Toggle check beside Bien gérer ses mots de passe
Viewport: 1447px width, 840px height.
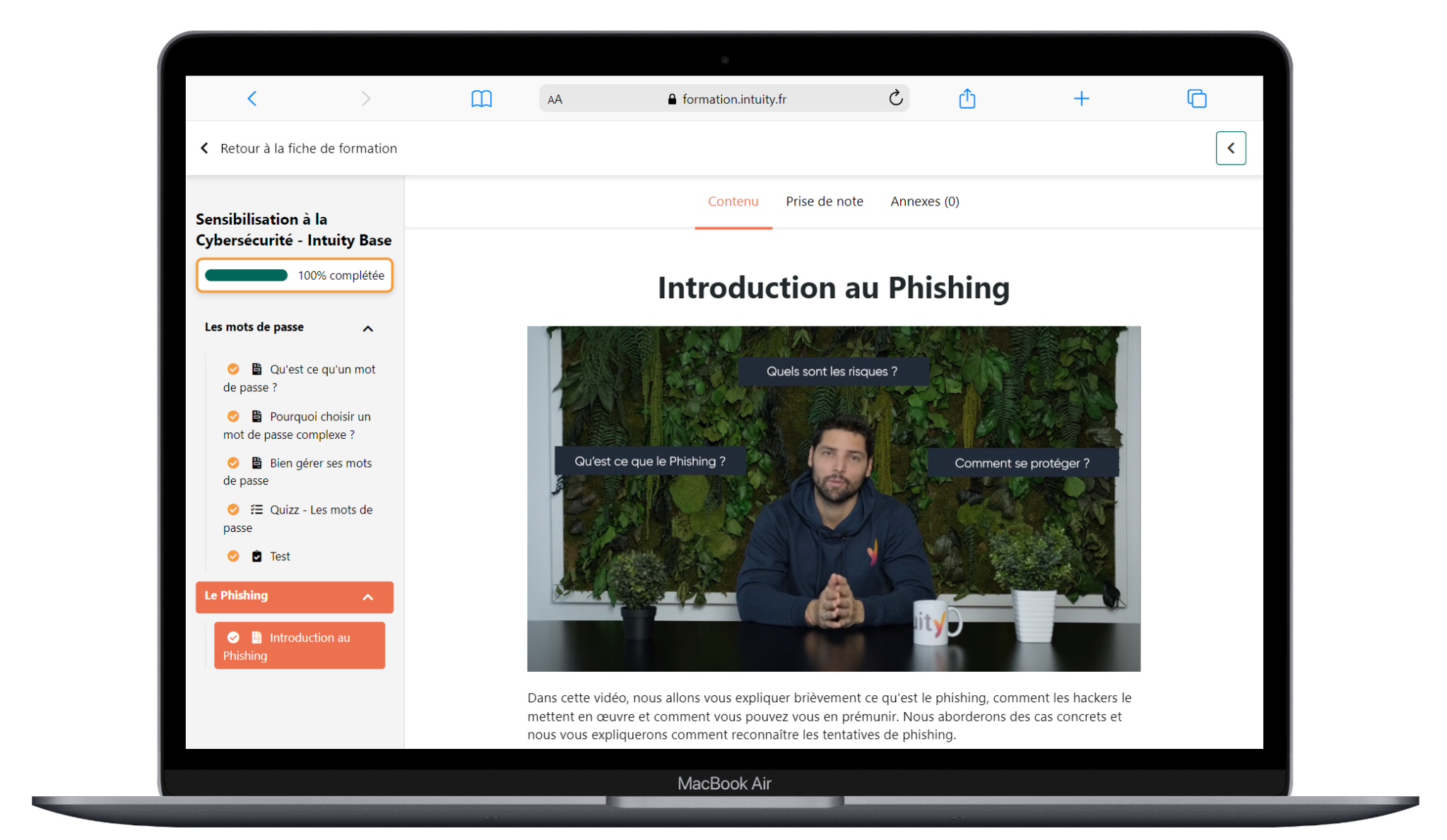233,463
